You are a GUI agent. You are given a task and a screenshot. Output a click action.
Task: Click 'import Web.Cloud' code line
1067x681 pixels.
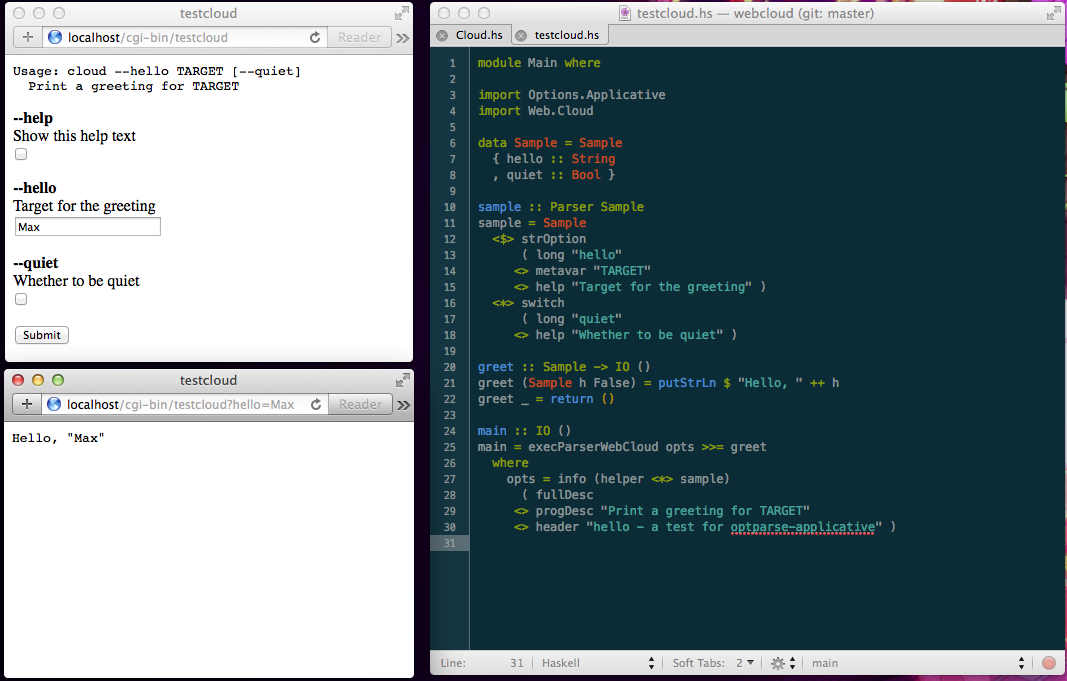[536, 111]
